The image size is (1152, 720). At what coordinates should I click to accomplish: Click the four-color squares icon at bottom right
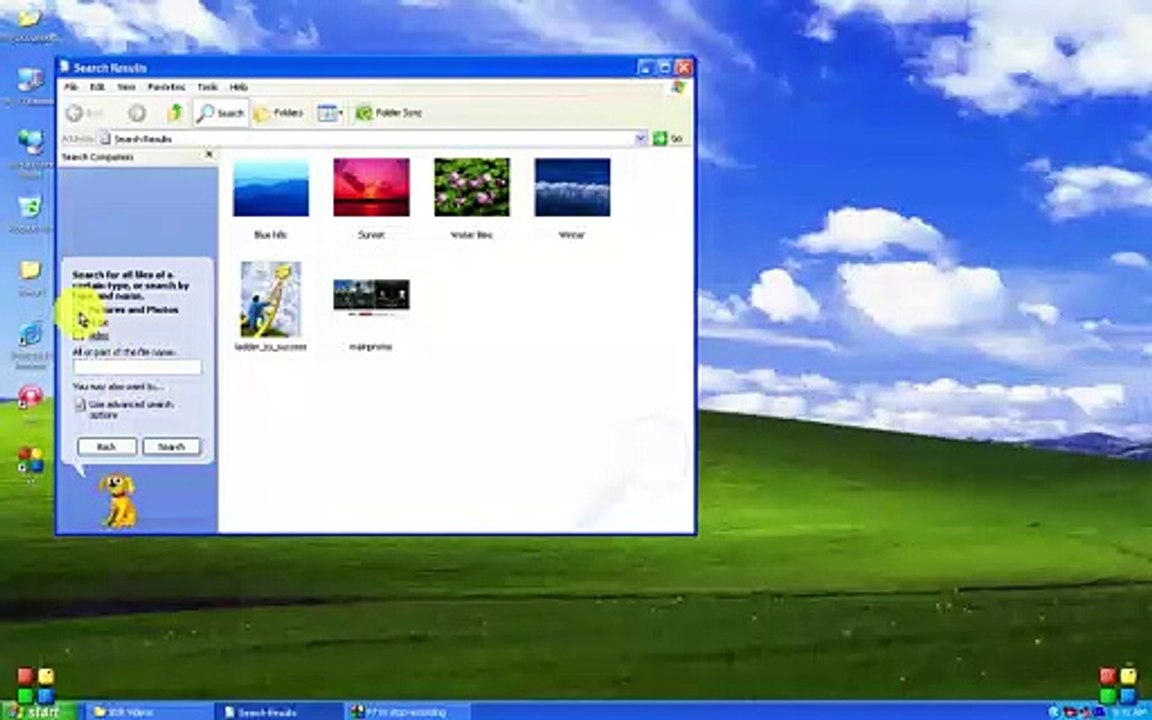coord(1117,686)
